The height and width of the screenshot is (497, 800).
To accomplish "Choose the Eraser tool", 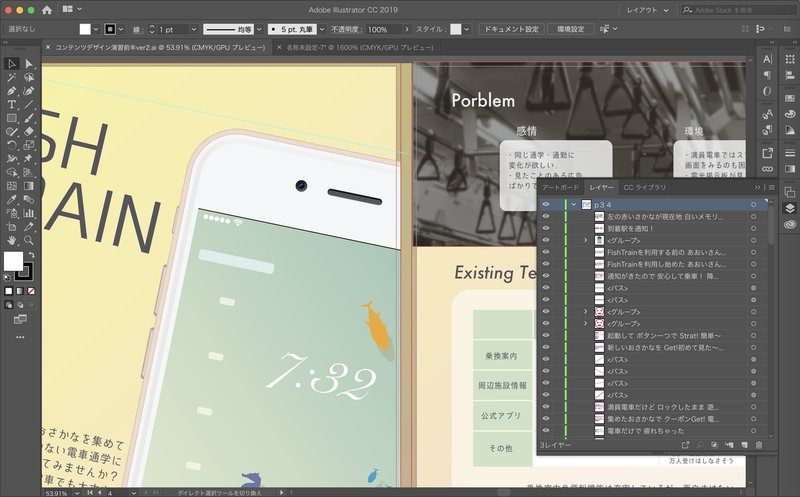I will pos(29,132).
